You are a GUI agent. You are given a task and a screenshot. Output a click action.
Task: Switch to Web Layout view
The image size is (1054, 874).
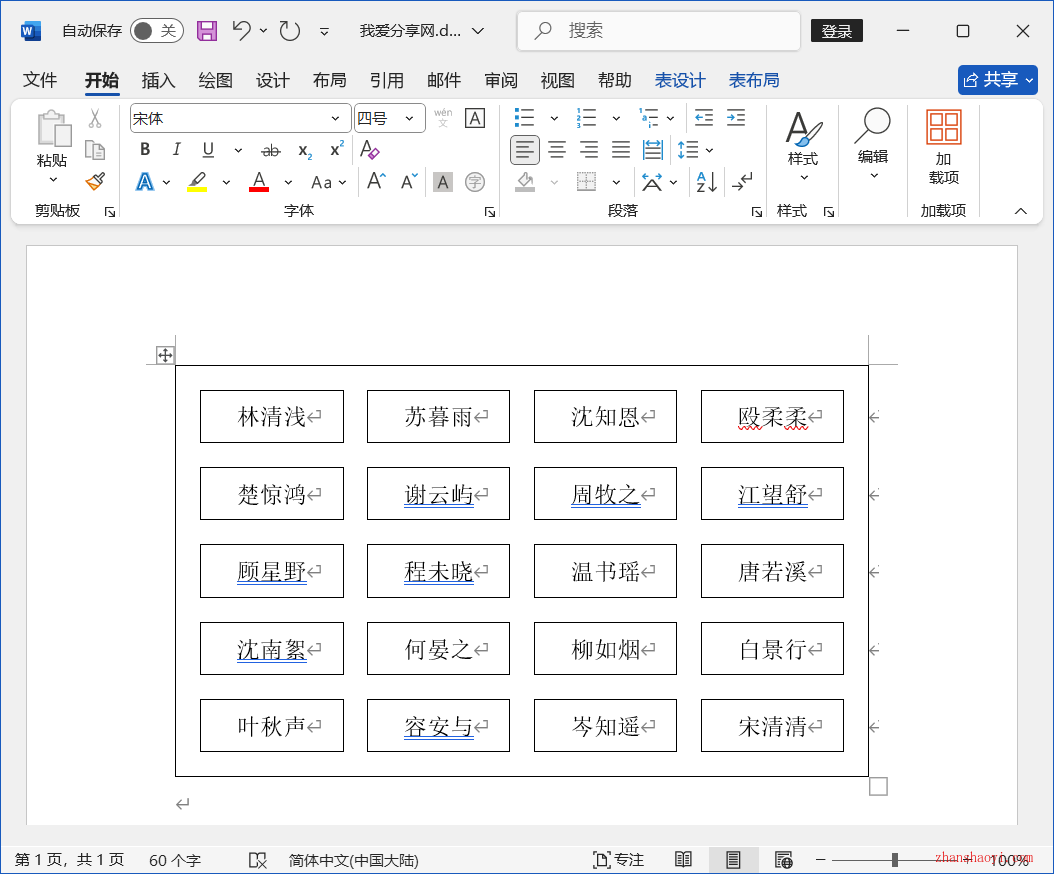[x=784, y=860]
